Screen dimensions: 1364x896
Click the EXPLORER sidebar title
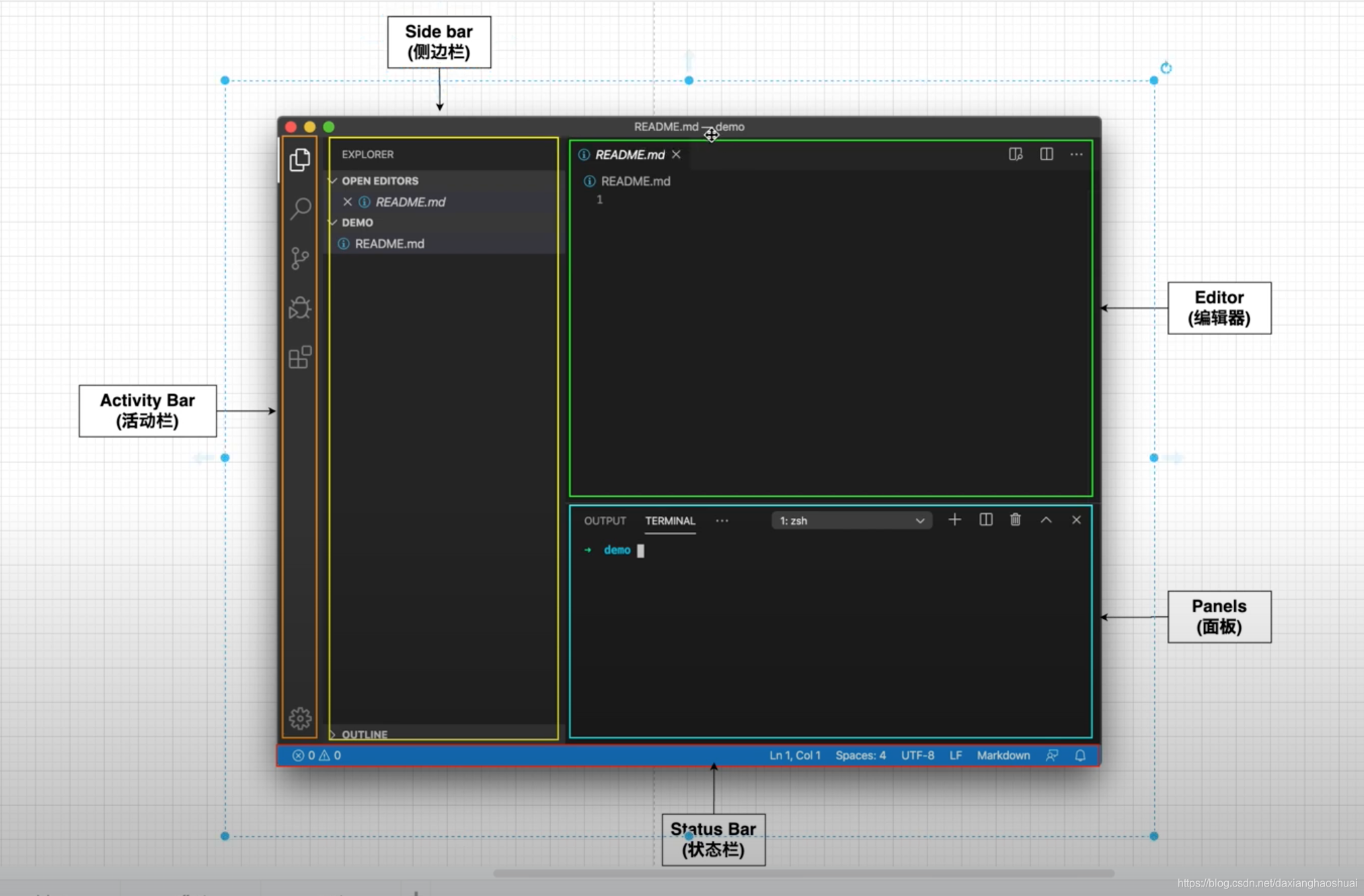(x=367, y=154)
